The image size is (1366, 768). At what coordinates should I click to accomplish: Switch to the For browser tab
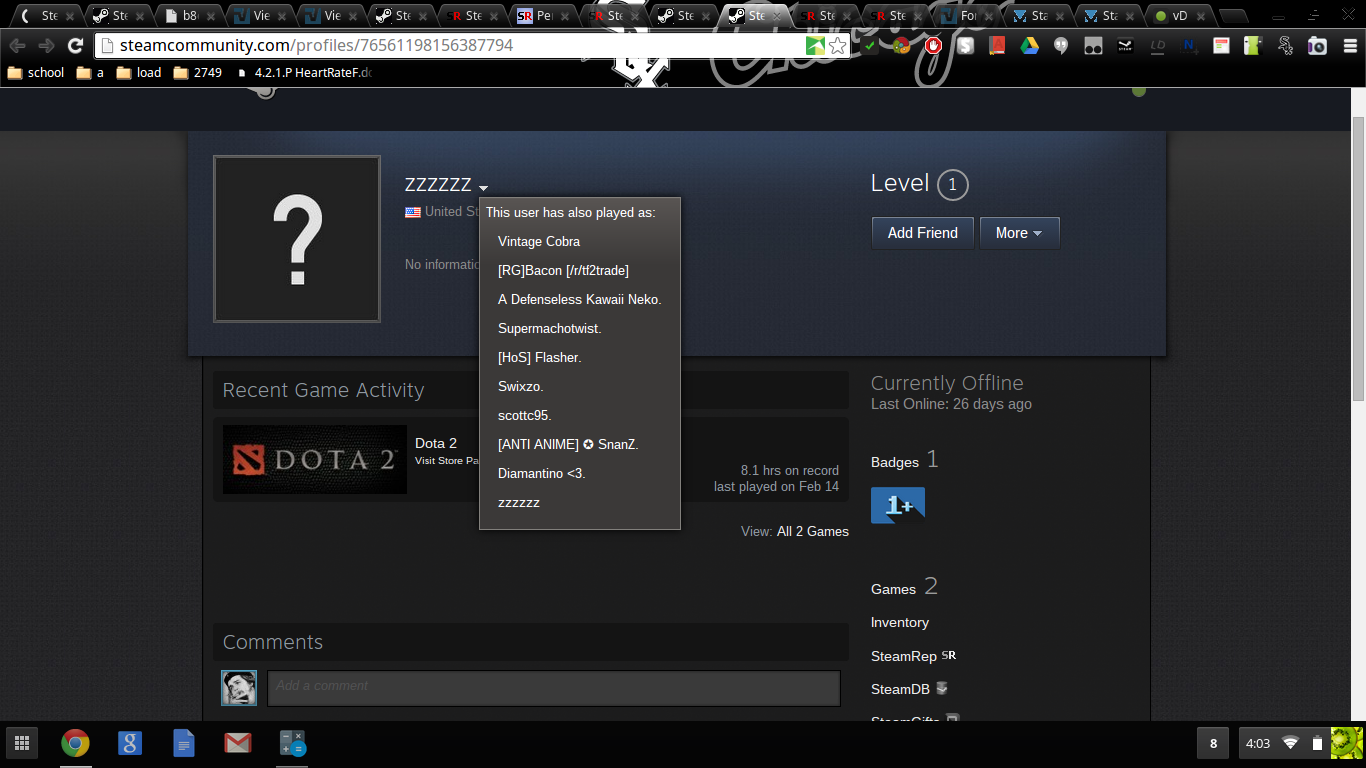click(x=964, y=16)
